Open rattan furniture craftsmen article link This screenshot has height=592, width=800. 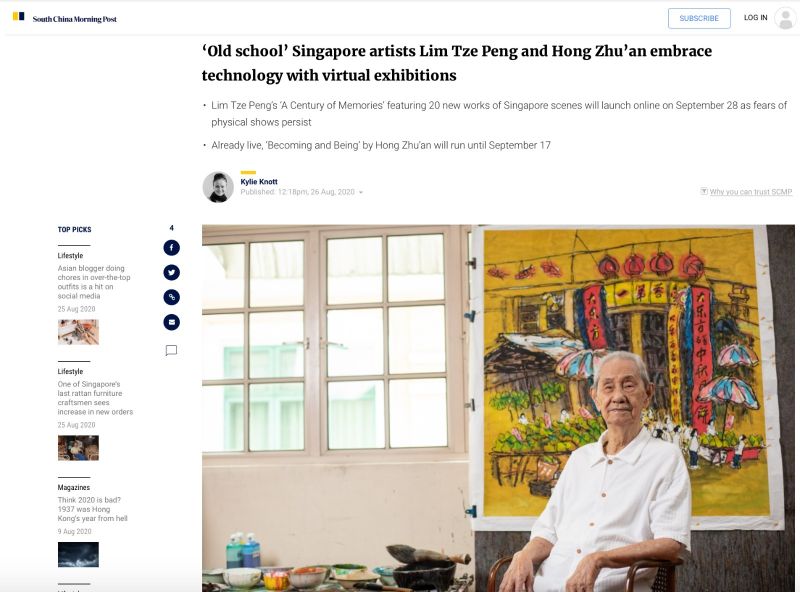pyautogui.click(x=95, y=398)
